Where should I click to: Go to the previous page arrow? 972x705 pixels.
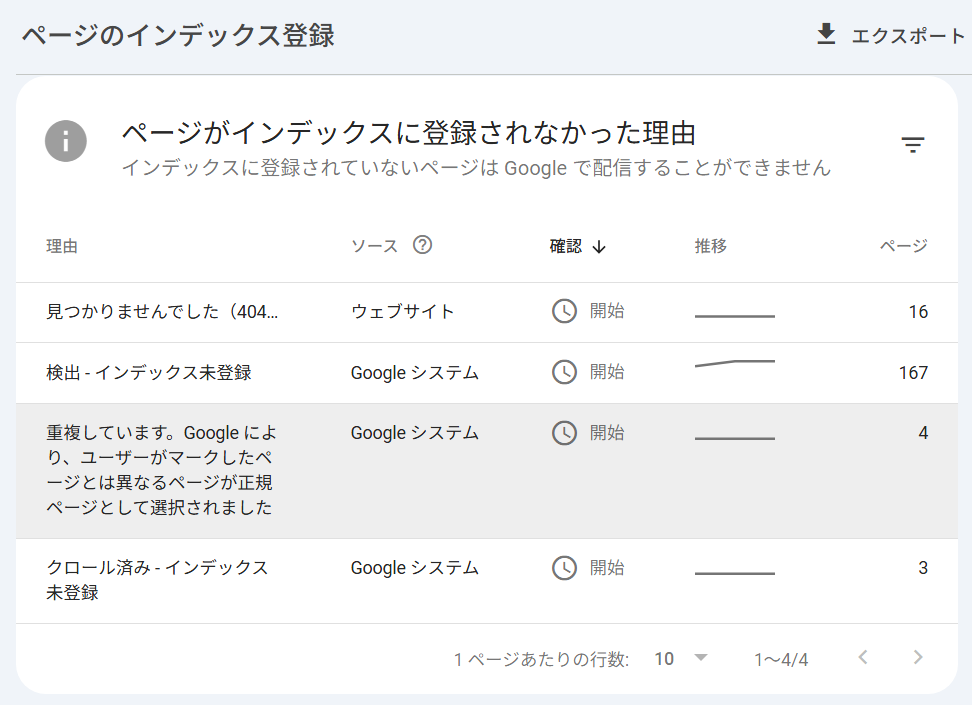pyautogui.click(x=863, y=658)
